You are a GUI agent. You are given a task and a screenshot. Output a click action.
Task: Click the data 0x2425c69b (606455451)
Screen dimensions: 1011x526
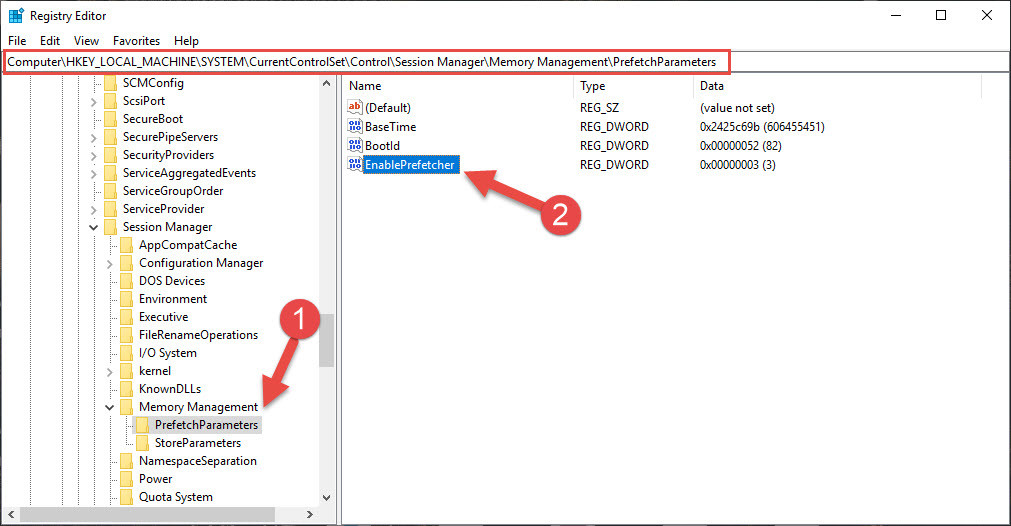tap(762, 126)
